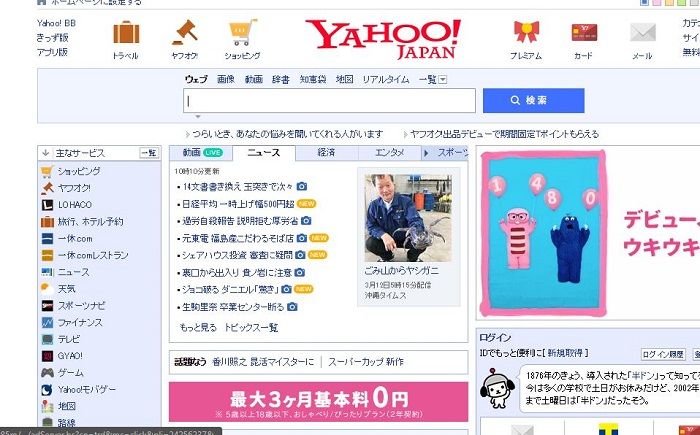Click the ログイン履歴 button

click(662, 354)
